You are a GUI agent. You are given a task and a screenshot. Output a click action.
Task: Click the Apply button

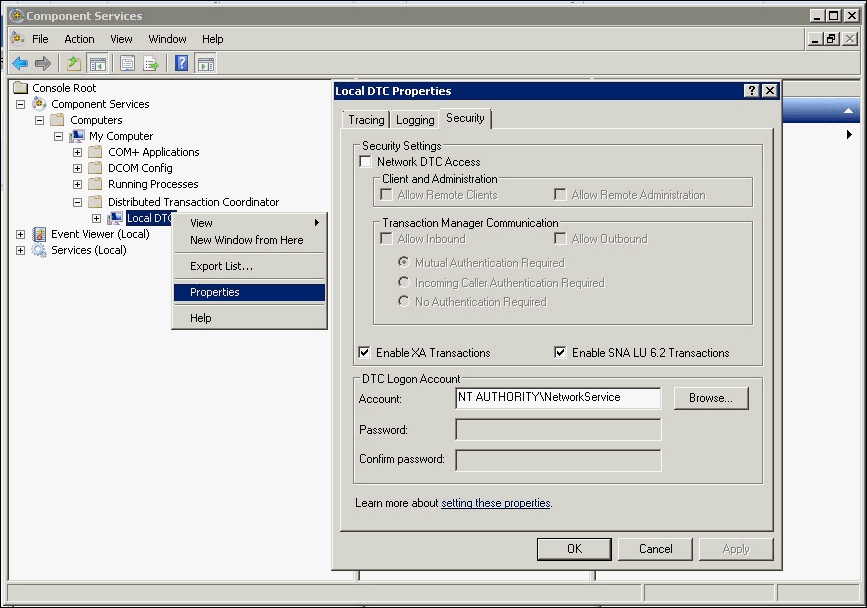click(736, 549)
